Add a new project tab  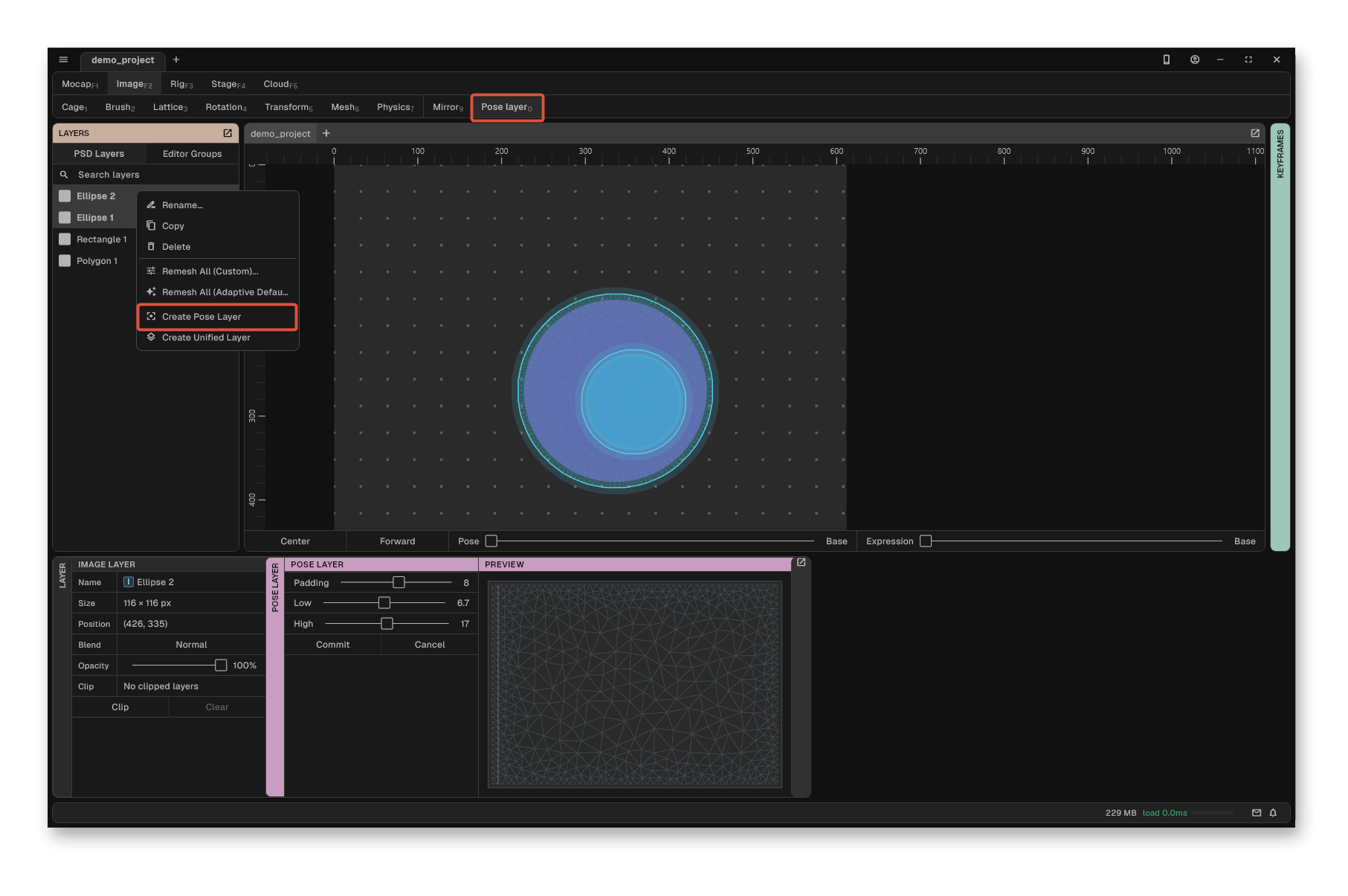(176, 59)
